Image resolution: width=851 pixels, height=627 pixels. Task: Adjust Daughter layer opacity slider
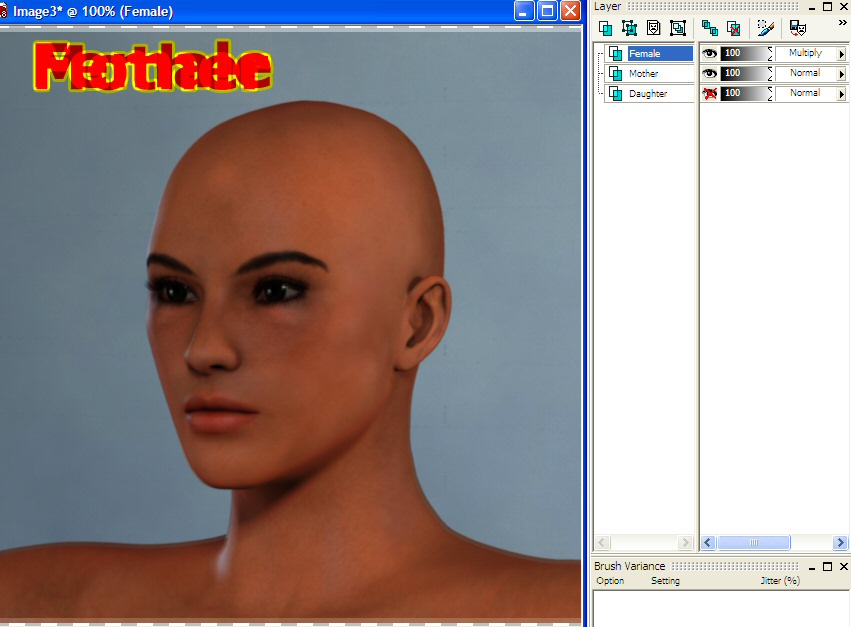(746, 93)
